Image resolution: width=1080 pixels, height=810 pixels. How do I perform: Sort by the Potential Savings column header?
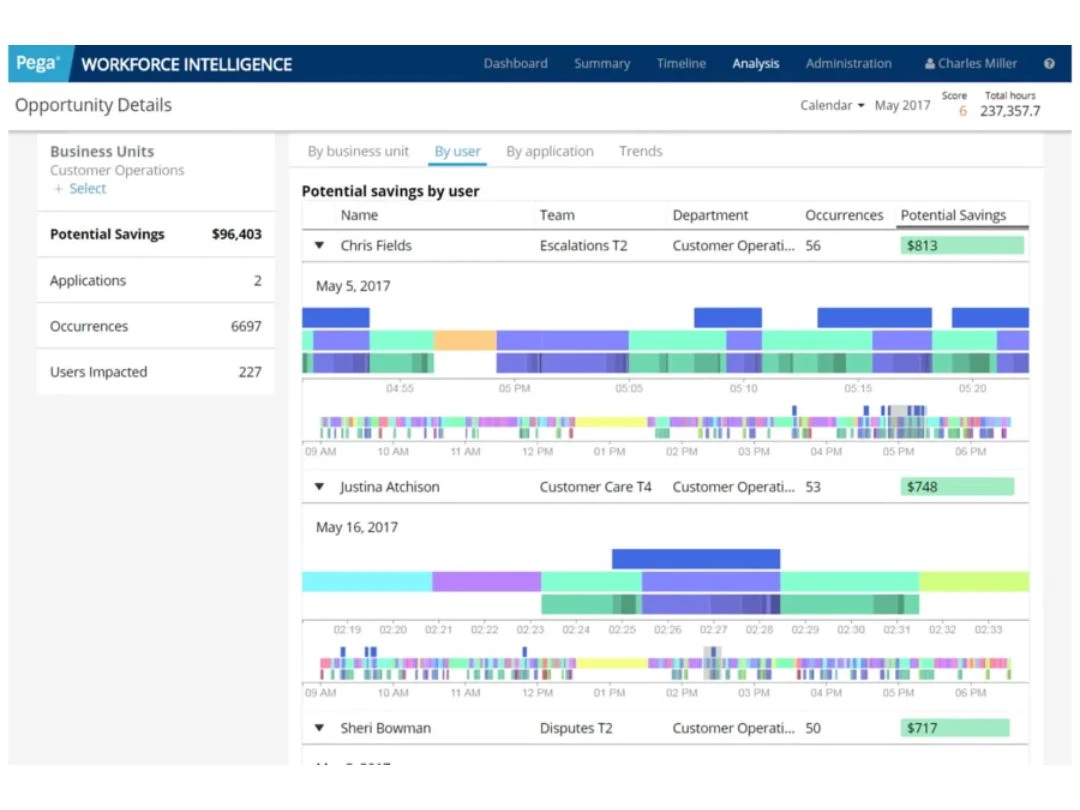coord(953,215)
